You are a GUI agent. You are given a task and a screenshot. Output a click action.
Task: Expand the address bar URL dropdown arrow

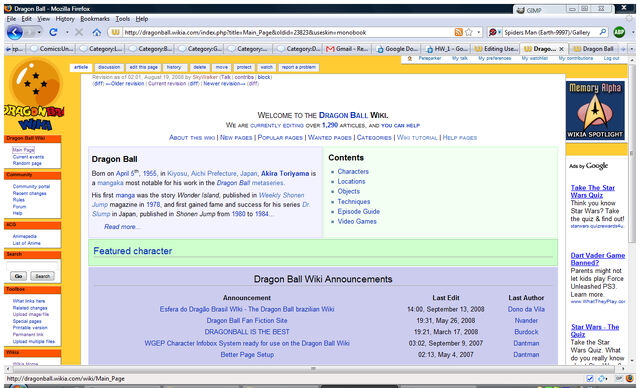[x=478, y=32]
